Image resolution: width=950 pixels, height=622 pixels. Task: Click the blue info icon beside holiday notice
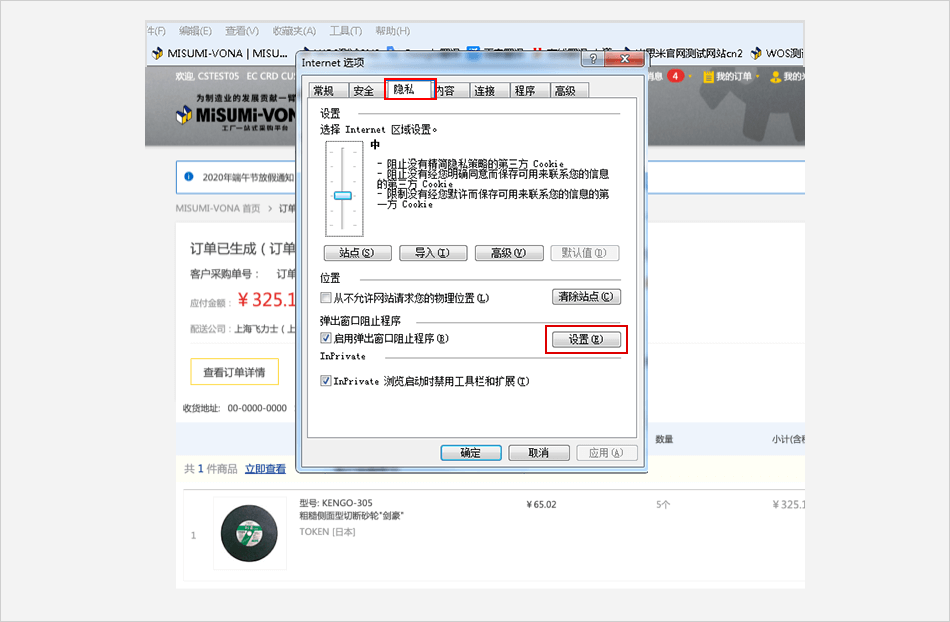click(188, 177)
